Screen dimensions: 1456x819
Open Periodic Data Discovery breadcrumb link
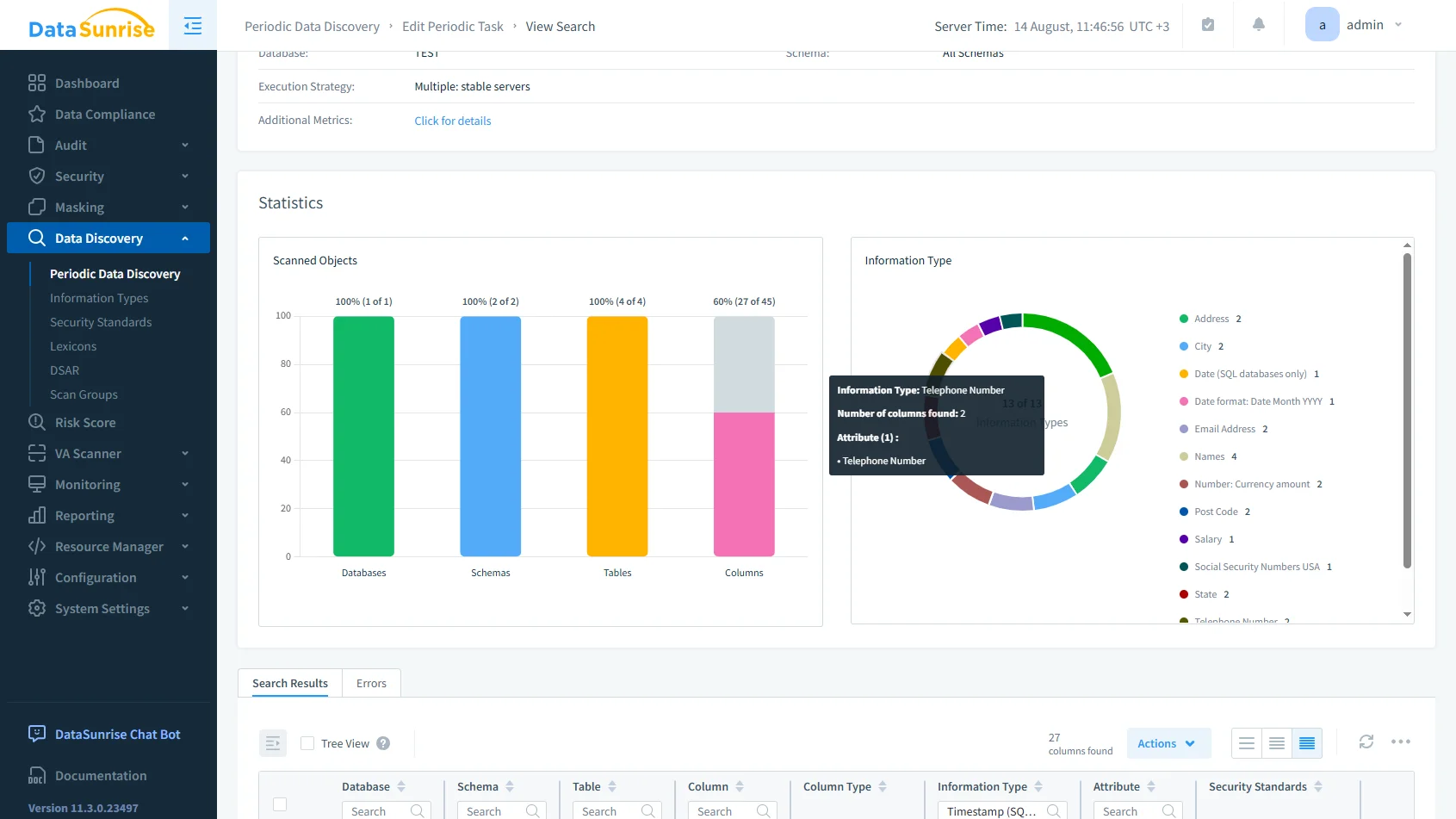312,26
